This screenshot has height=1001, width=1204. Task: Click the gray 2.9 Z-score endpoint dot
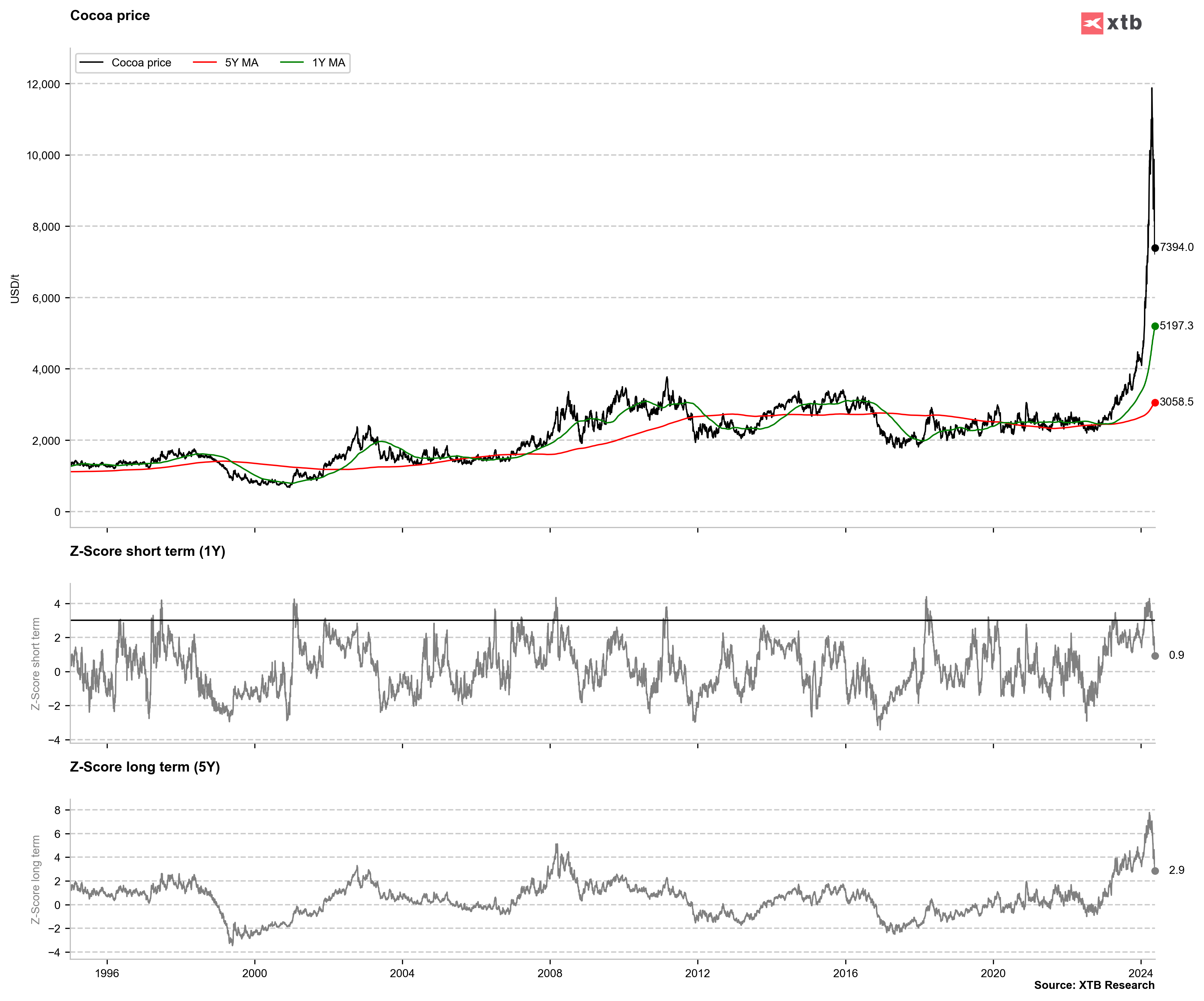1155,871
